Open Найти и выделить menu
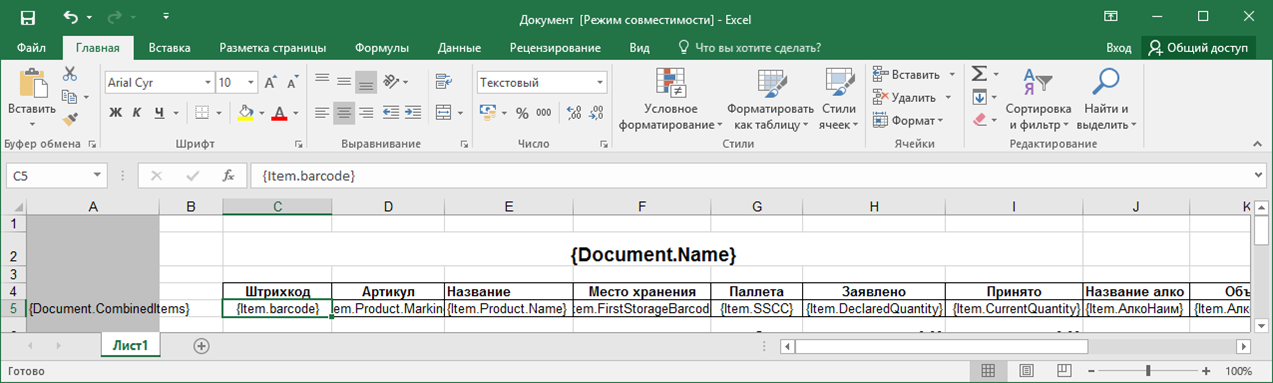Screen dimensions: 1273x383 [1105, 99]
